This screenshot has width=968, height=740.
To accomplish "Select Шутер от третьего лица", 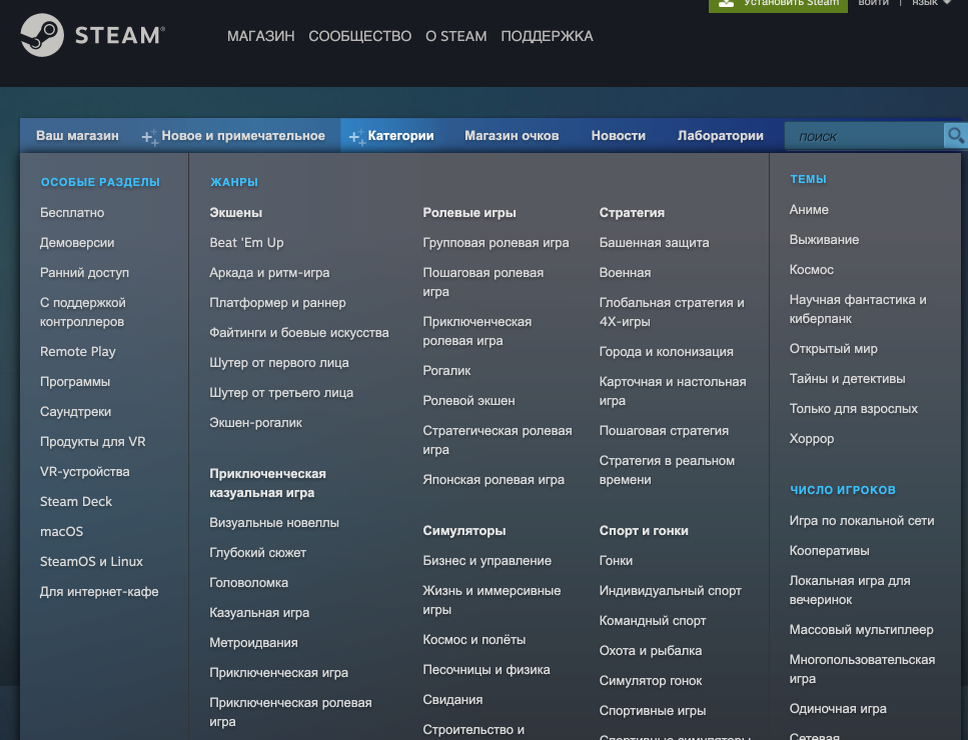I will click(x=281, y=393).
